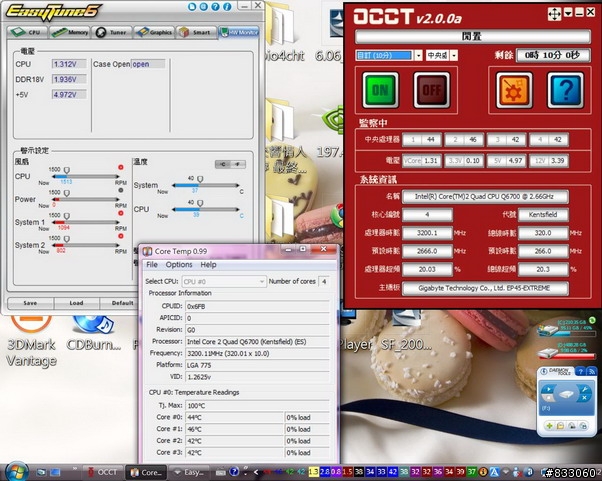Open OCCT help question mark icon
602x481 pixels.
pos(565,90)
